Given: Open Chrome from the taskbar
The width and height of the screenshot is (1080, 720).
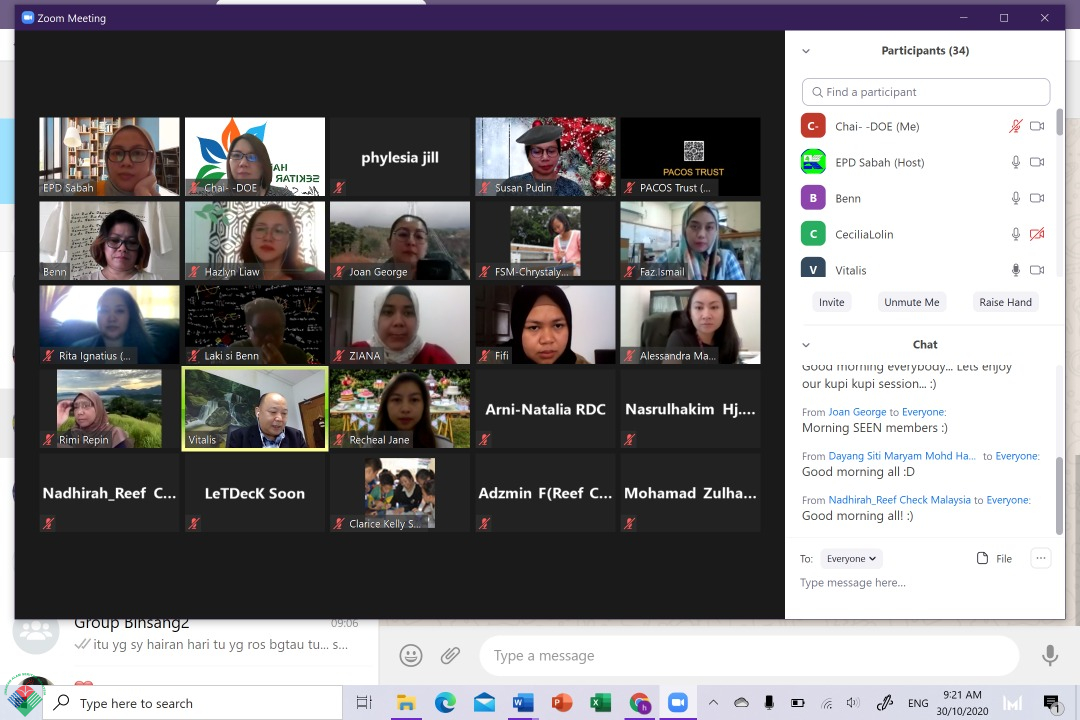Looking at the screenshot, I should tap(639, 703).
